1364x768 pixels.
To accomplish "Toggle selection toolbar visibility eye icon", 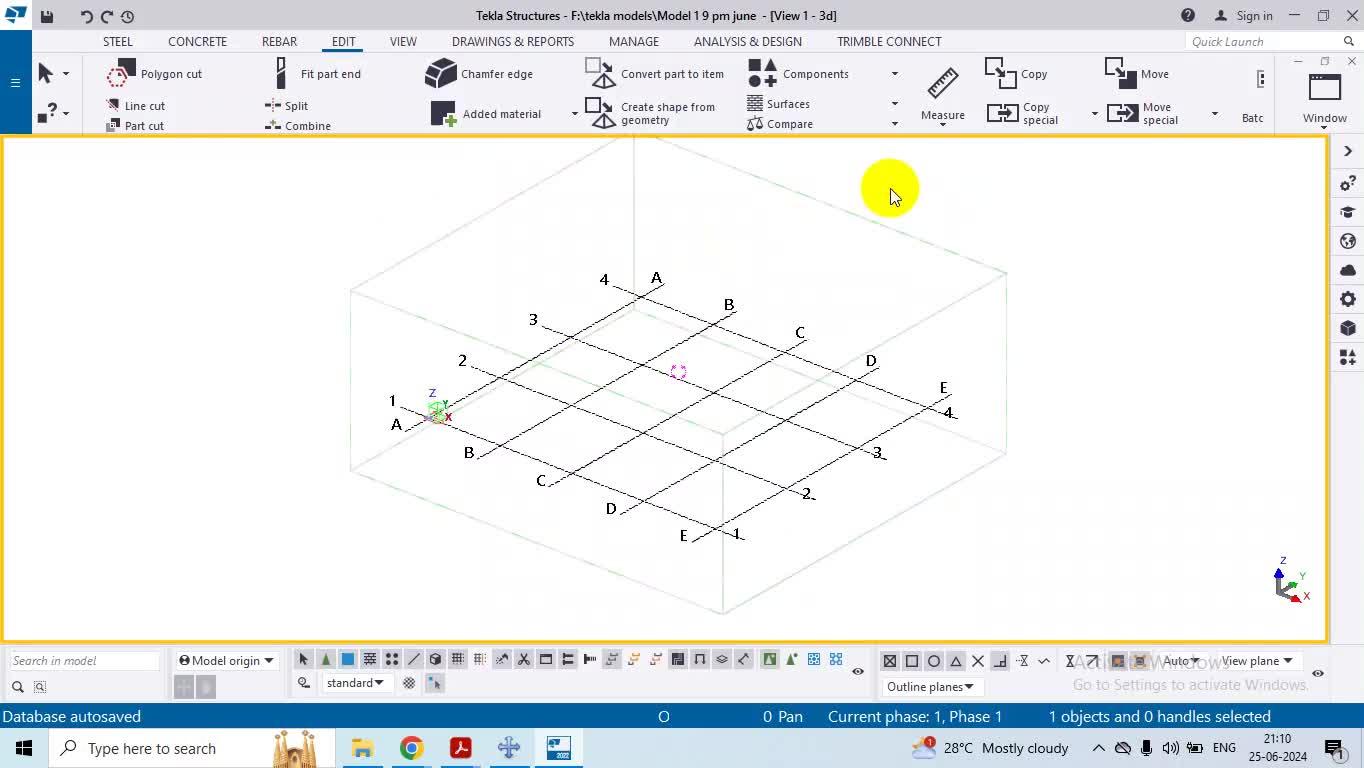I will pos(858,671).
